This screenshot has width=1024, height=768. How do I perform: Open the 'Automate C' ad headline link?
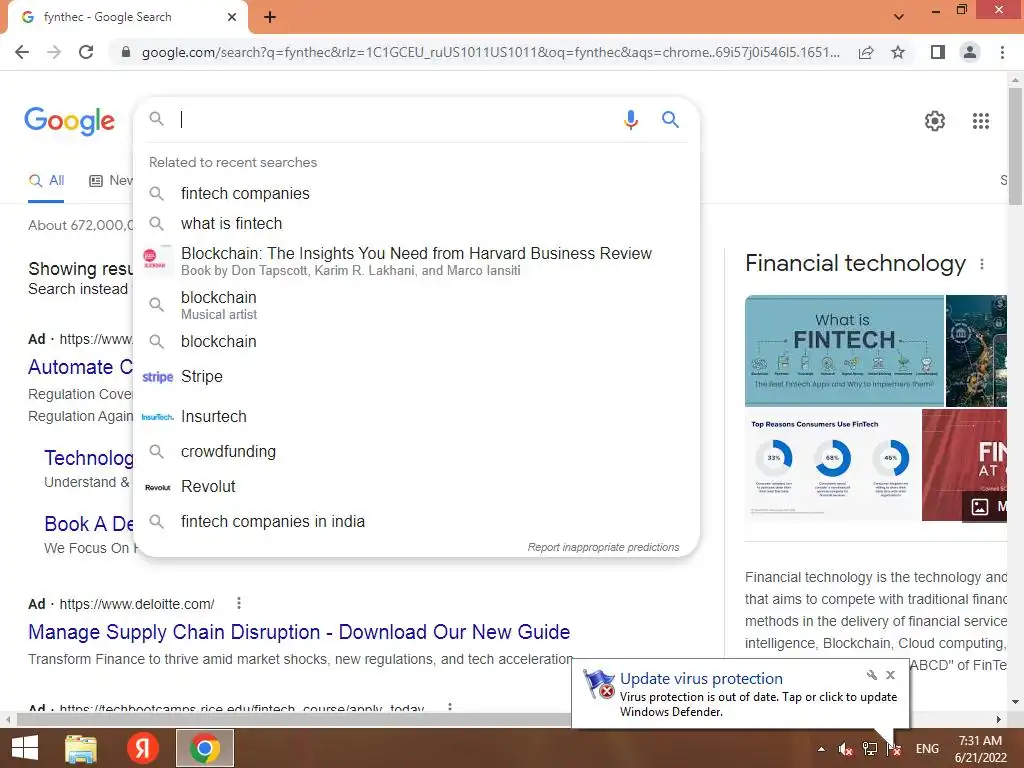coord(80,367)
